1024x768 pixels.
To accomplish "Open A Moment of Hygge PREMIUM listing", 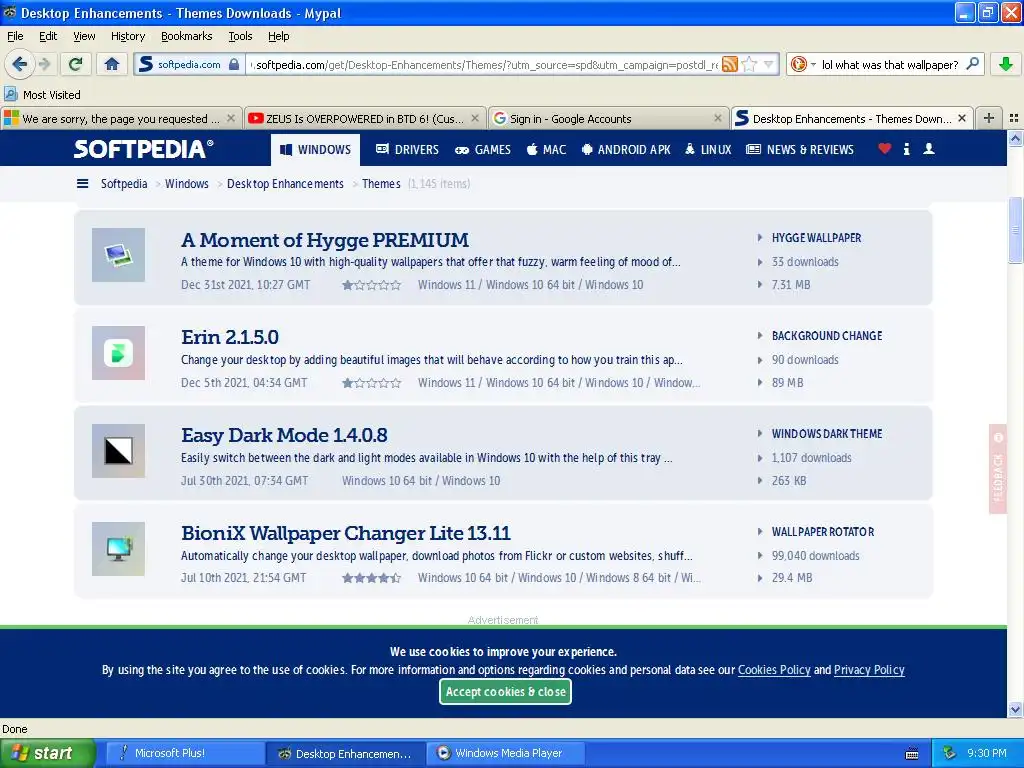I will pos(325,240).
